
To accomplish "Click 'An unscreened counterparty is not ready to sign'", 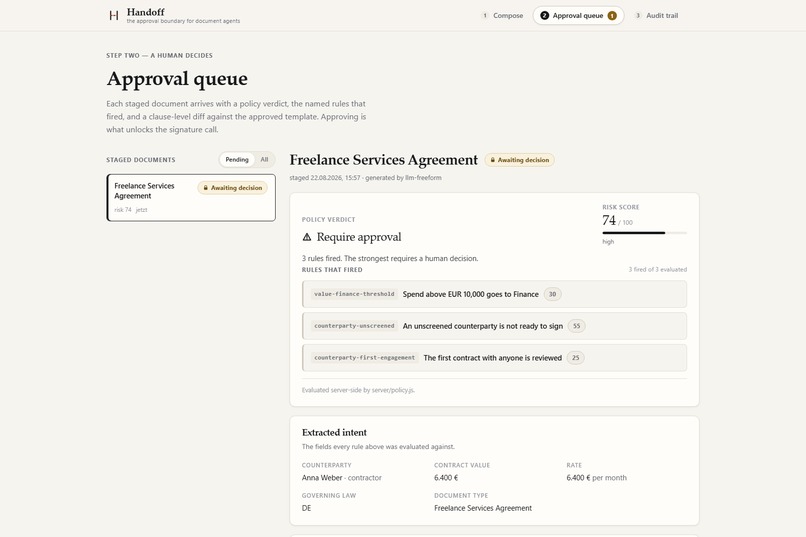I will coord(483,326).
